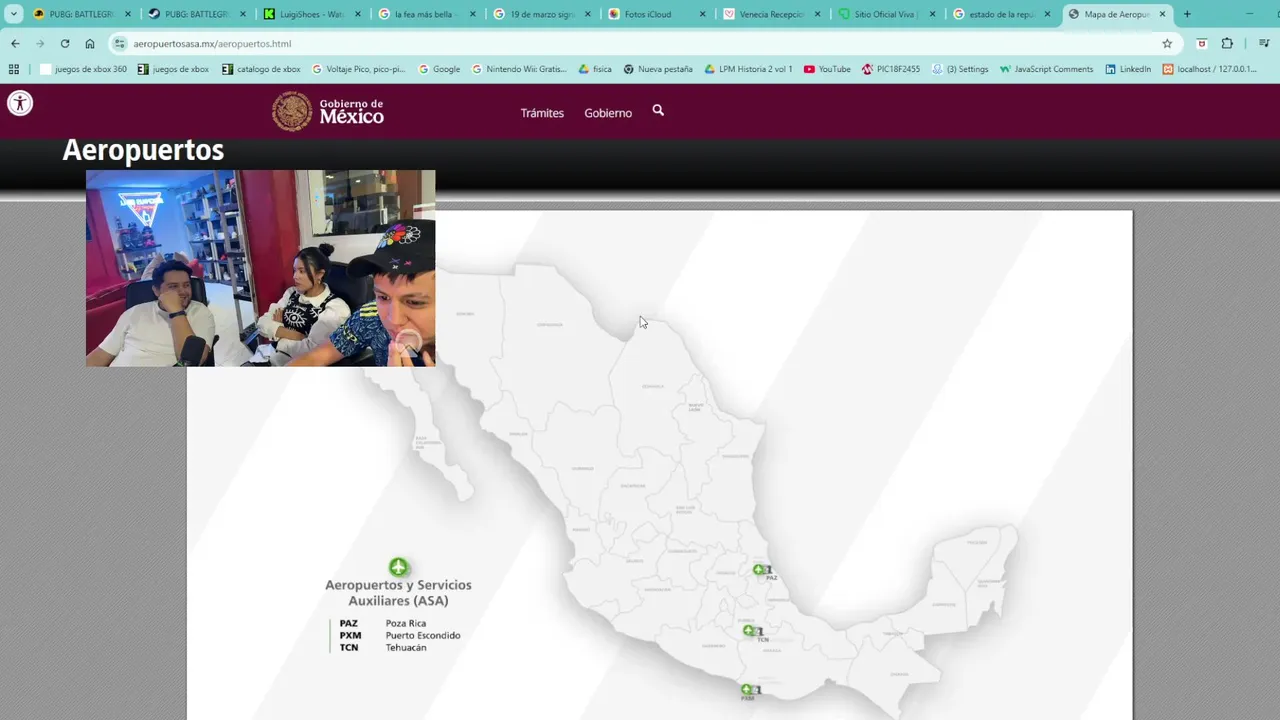This screenshot has width=1280, height=720.
Task: Expand the tab search dropdown arrow
Action: (x=14, y=14)
